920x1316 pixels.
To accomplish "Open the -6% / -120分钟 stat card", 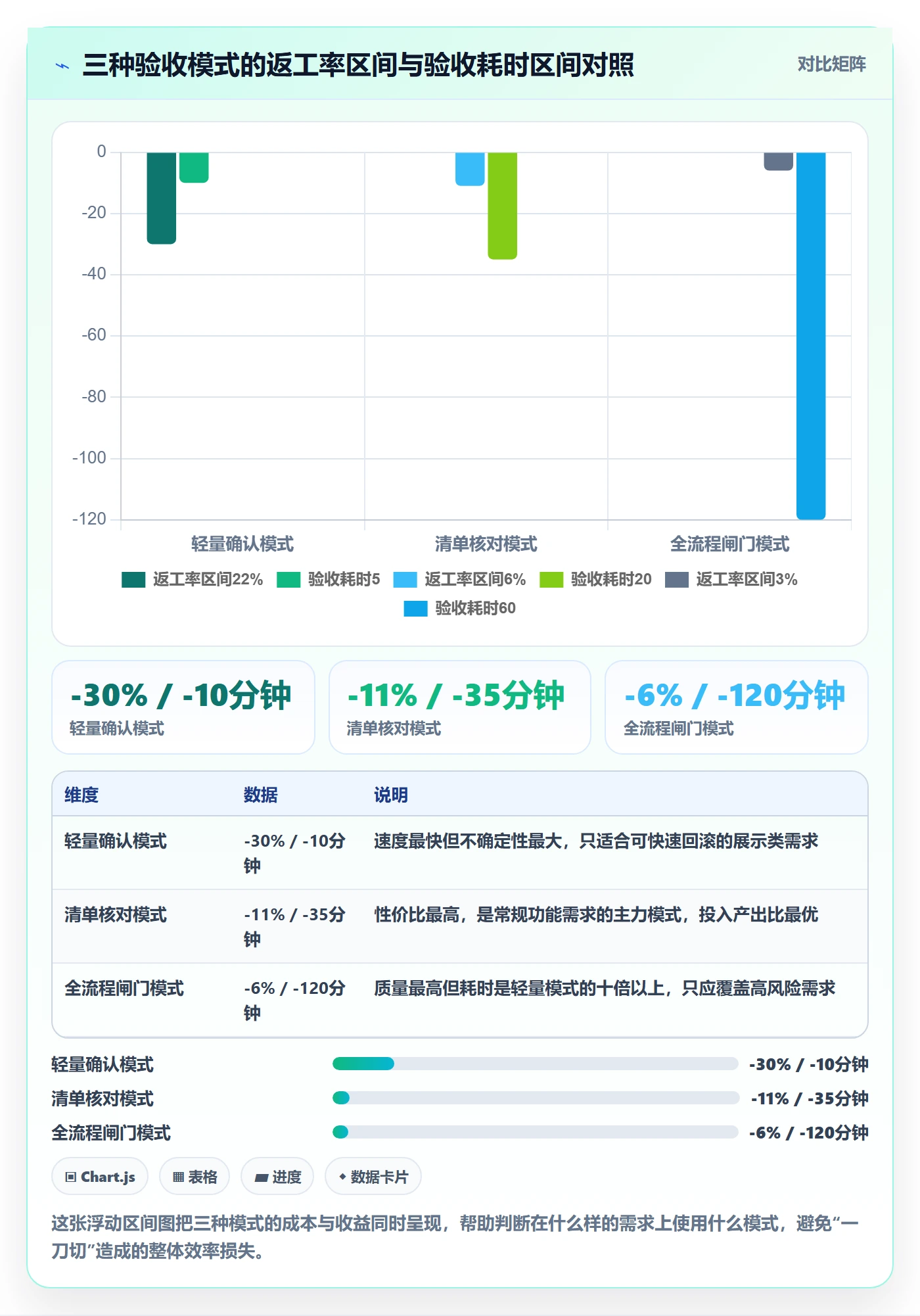I will pos(737,707).
